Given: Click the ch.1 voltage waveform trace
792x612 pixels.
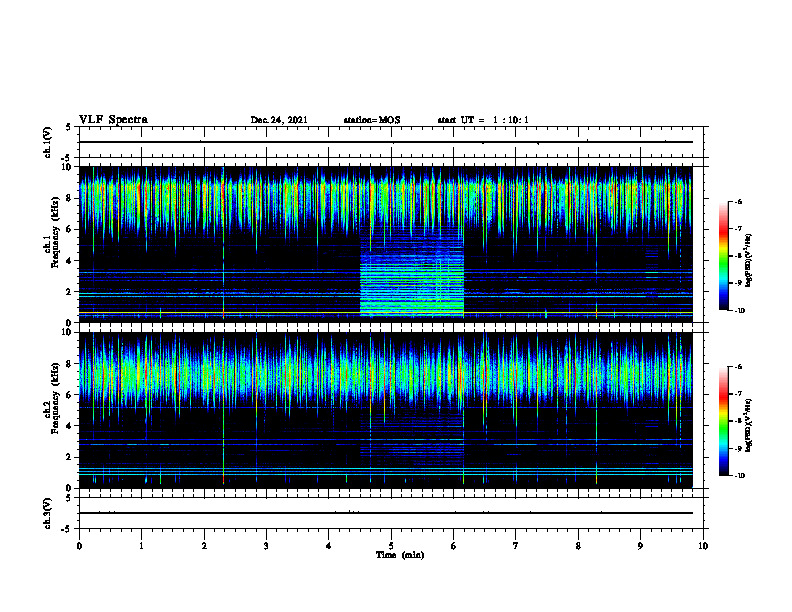Looking at the screenshot, I should (x=385, y=142).
